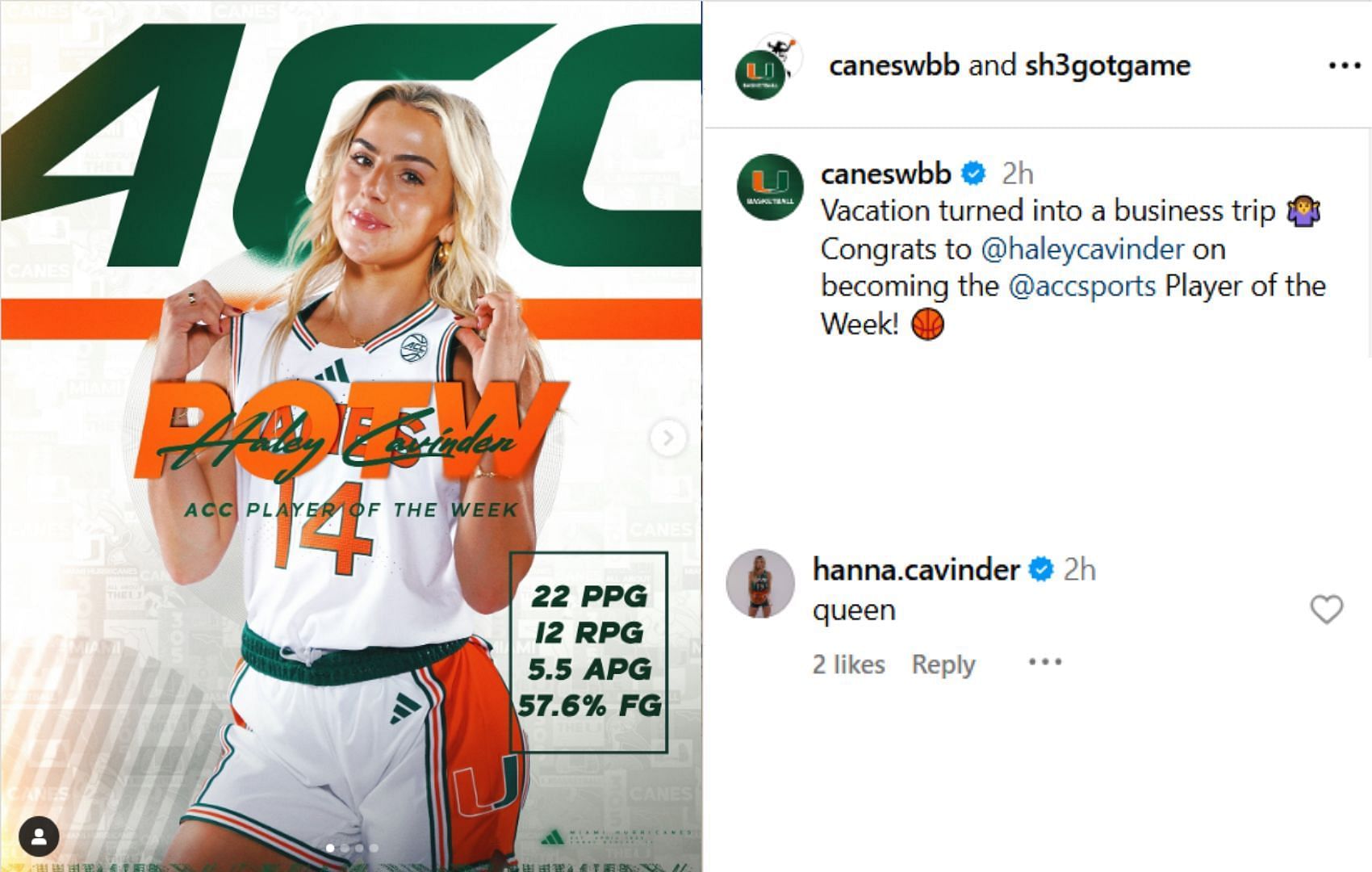Show tagged people on the photo
This screenshot has width=1372, height=872.
[x=39, y=836]
